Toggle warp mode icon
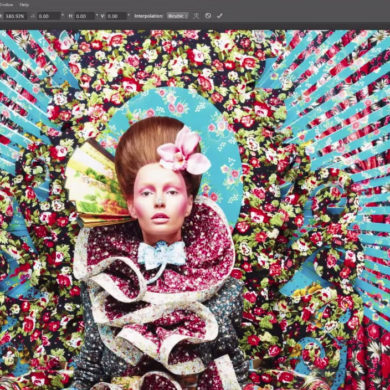This screenshot has width=390, height=390. click(196, 16)
